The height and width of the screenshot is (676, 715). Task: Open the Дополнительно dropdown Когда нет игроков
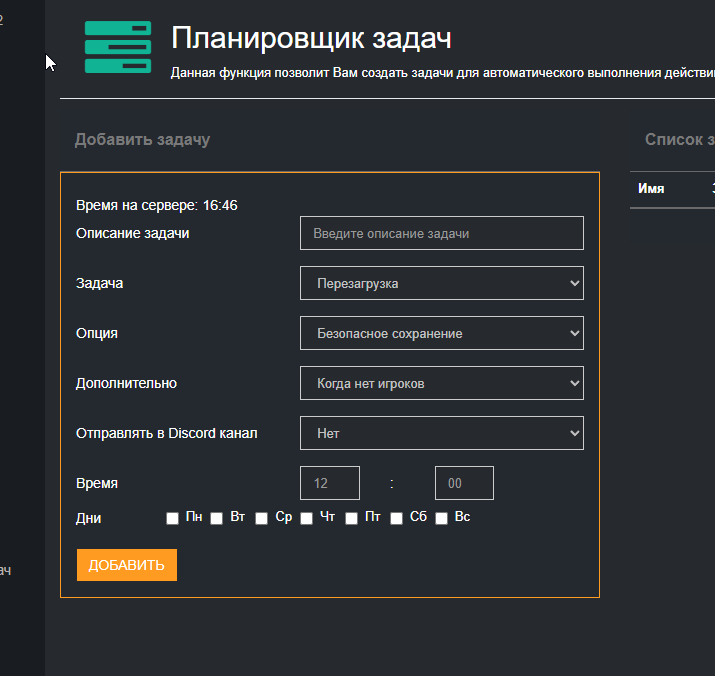tap(441, 383)
